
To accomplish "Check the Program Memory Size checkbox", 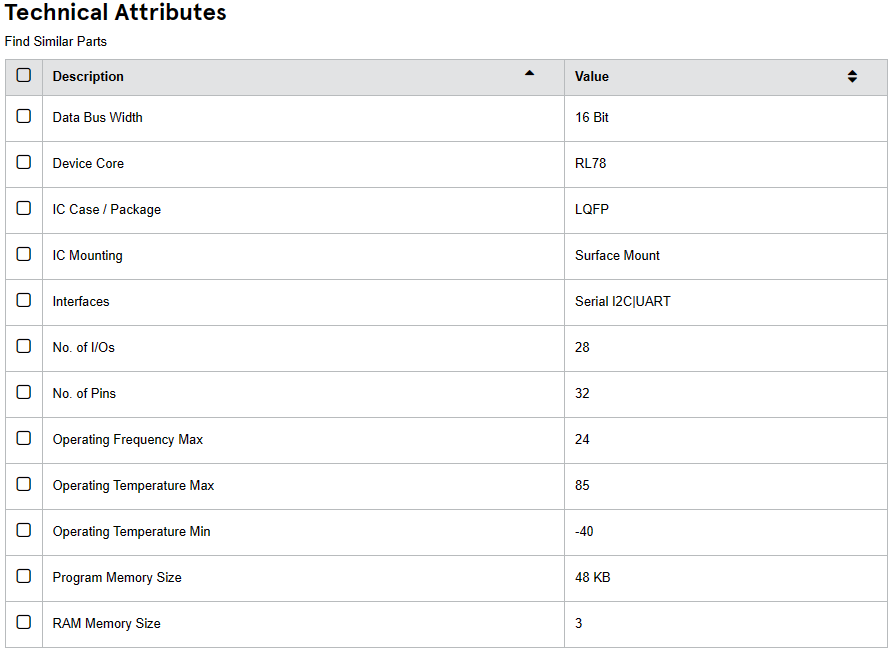I will point(24,577).
